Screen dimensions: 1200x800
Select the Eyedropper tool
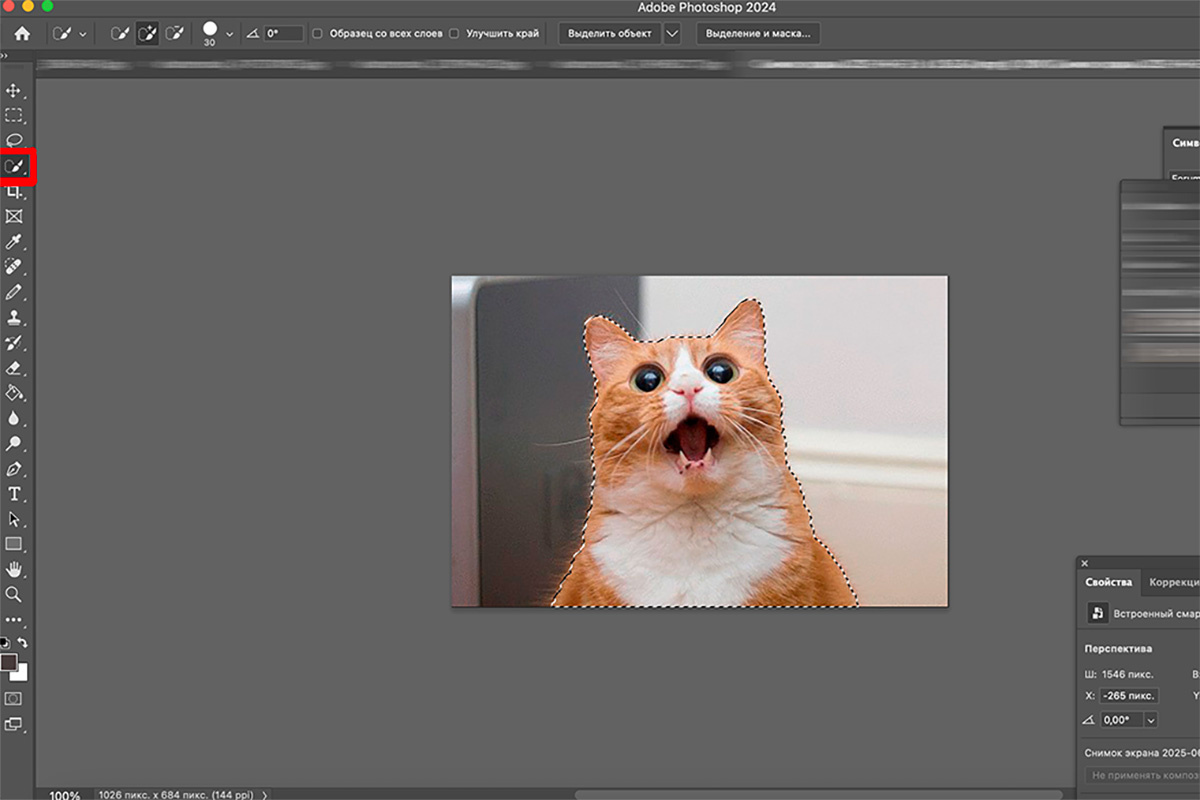(14, 242)
